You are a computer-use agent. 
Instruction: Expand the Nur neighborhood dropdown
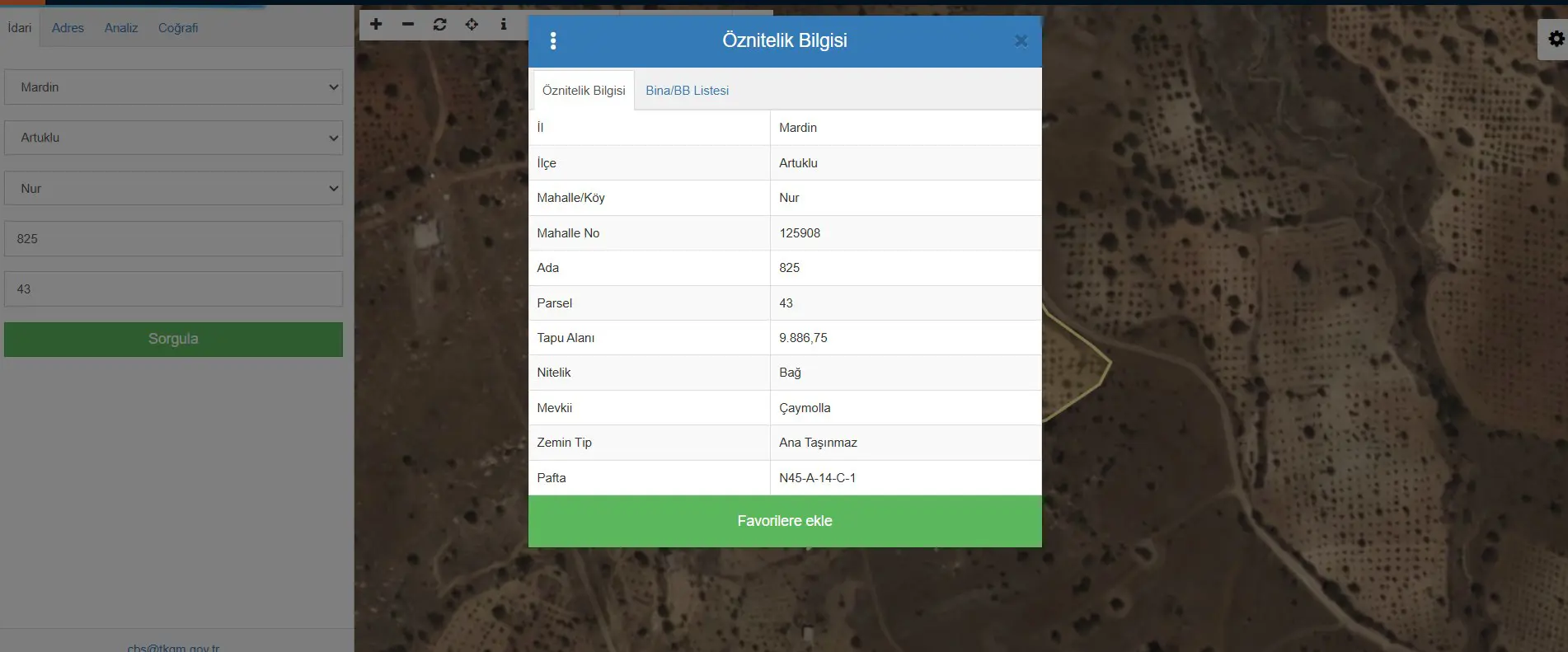coord(174,188)
